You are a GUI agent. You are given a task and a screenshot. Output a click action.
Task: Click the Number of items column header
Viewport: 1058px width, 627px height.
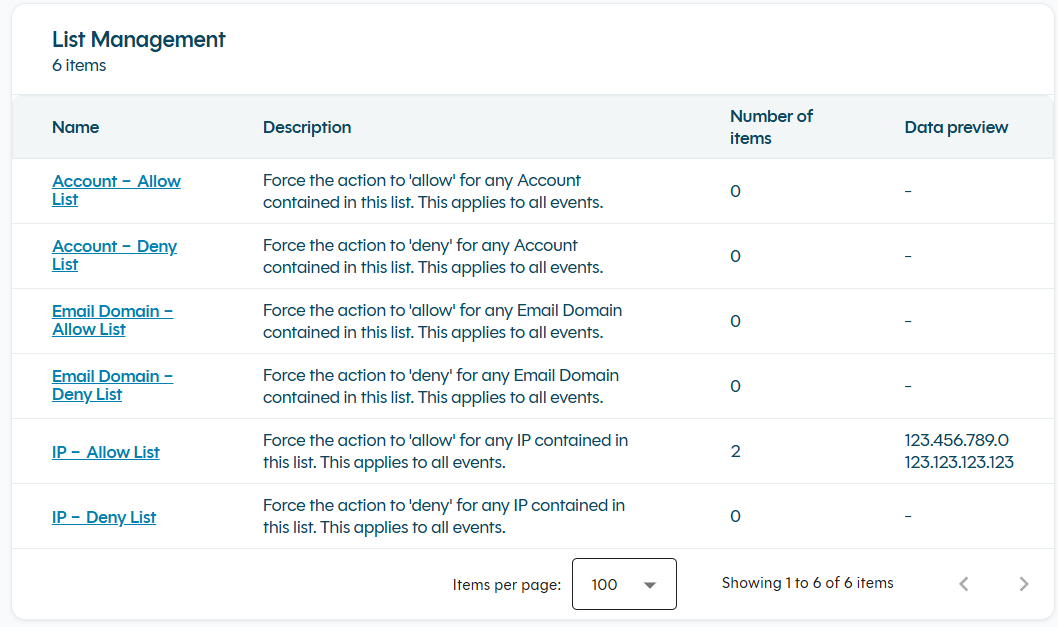tap(771, 127)
